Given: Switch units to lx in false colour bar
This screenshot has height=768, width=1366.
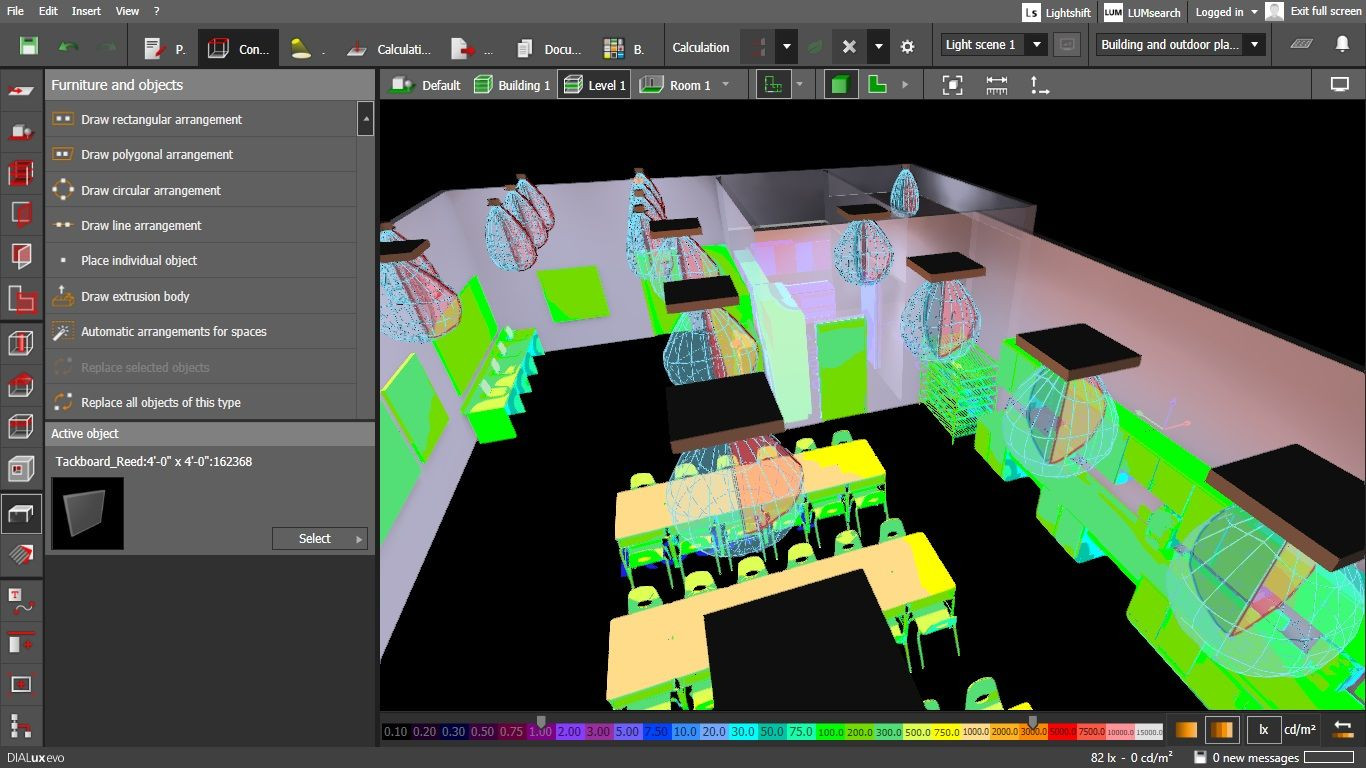Looking at the screenshot, I should (1263, 730).
